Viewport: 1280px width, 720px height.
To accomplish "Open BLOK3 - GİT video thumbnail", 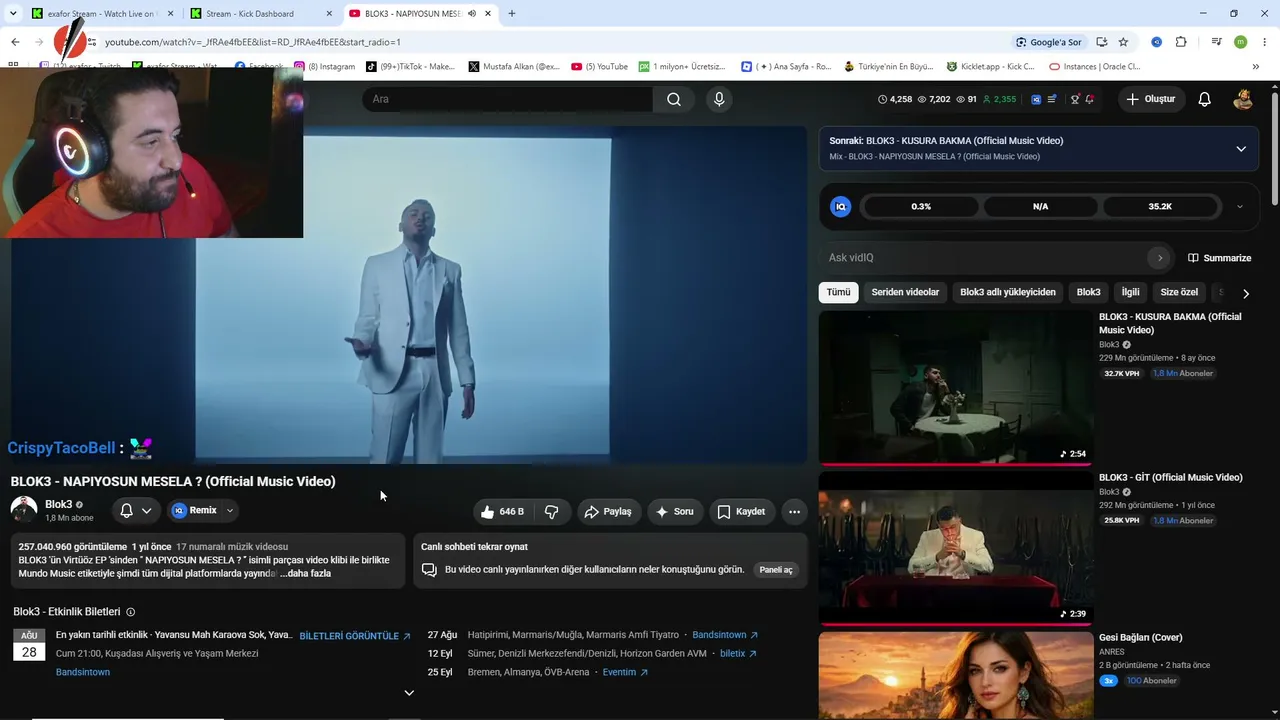I will point(955,548).
